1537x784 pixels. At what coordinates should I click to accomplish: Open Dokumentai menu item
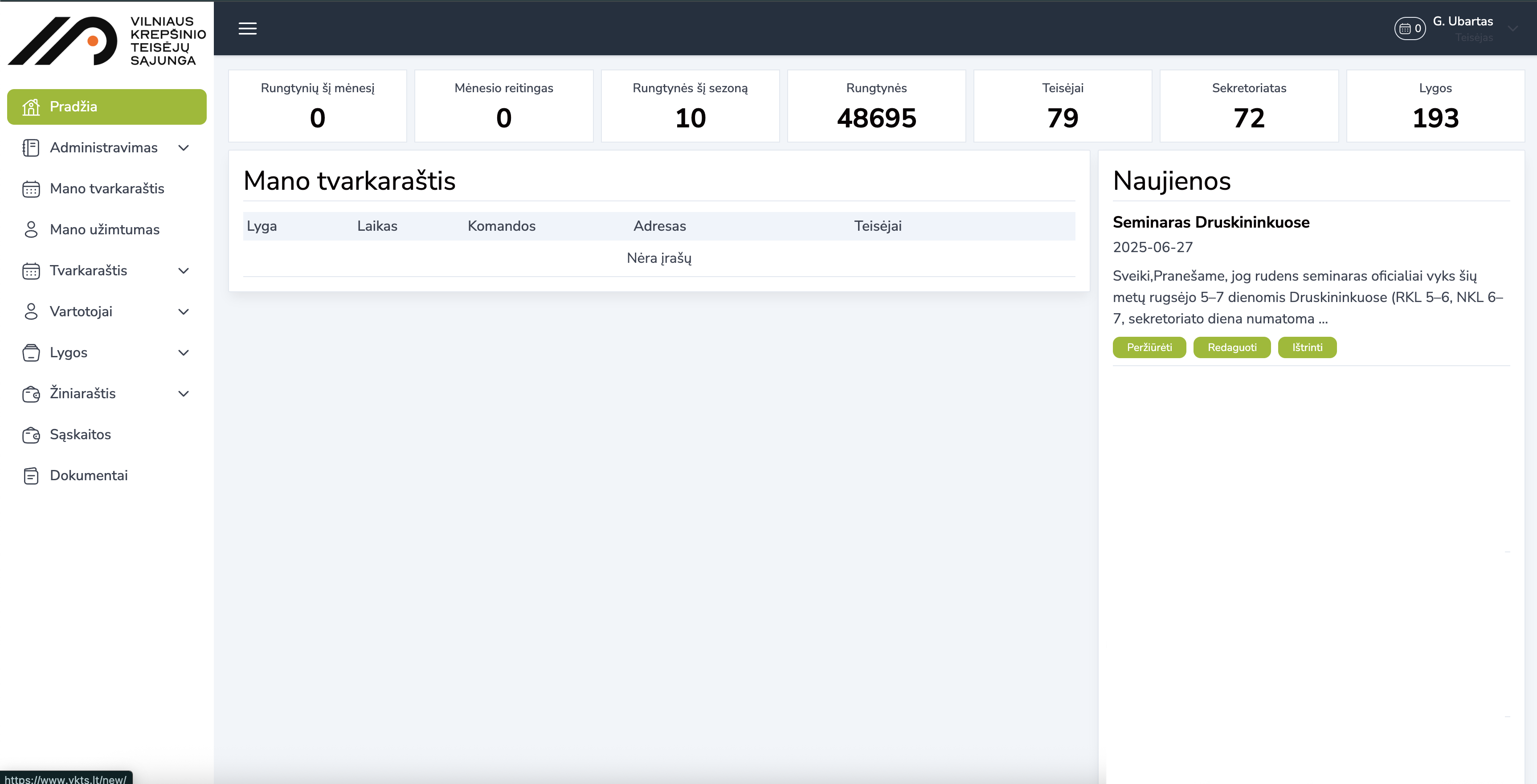[107, 476]
